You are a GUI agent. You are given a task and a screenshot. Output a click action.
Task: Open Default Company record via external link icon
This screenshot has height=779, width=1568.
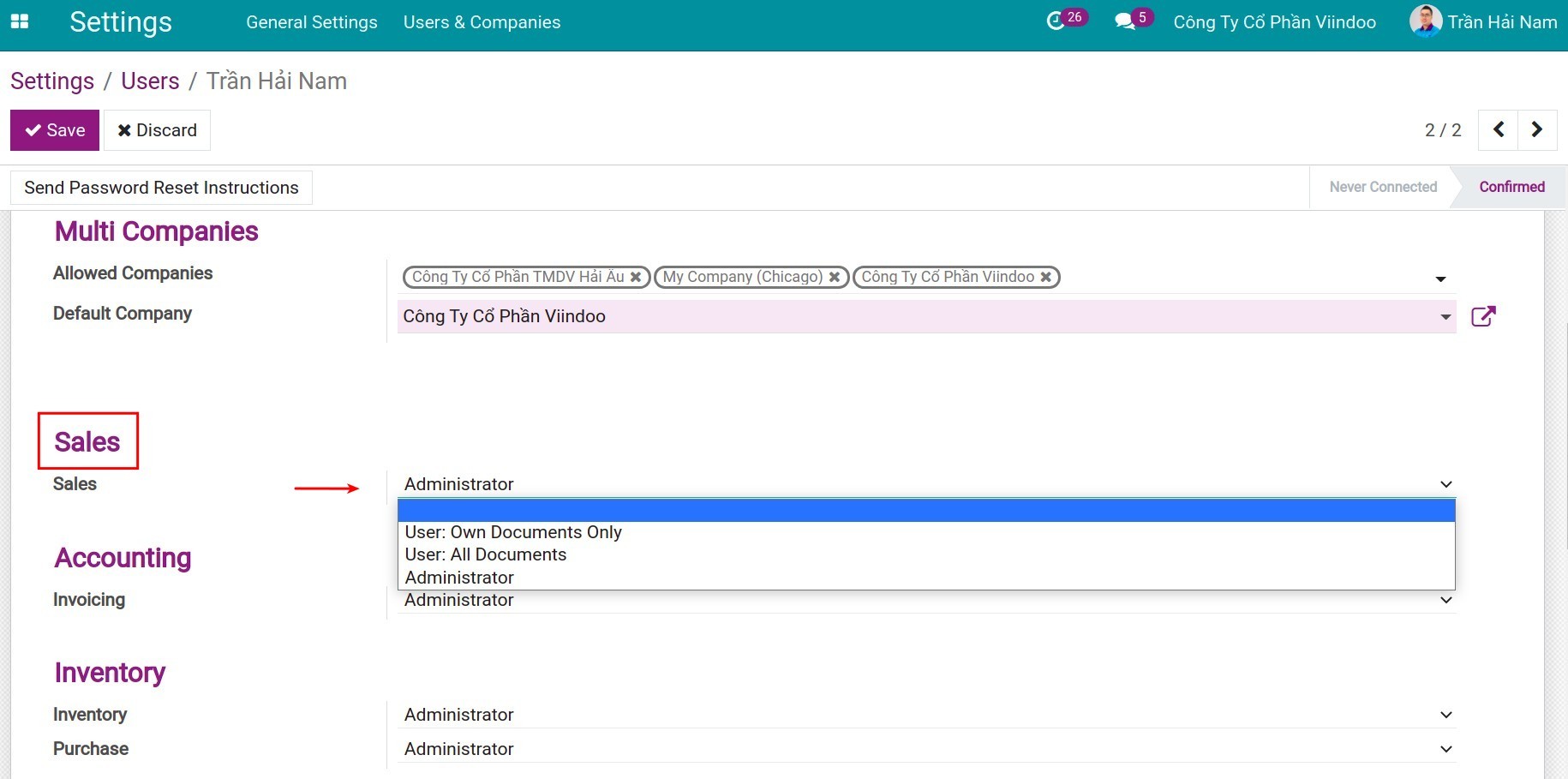1485,315
